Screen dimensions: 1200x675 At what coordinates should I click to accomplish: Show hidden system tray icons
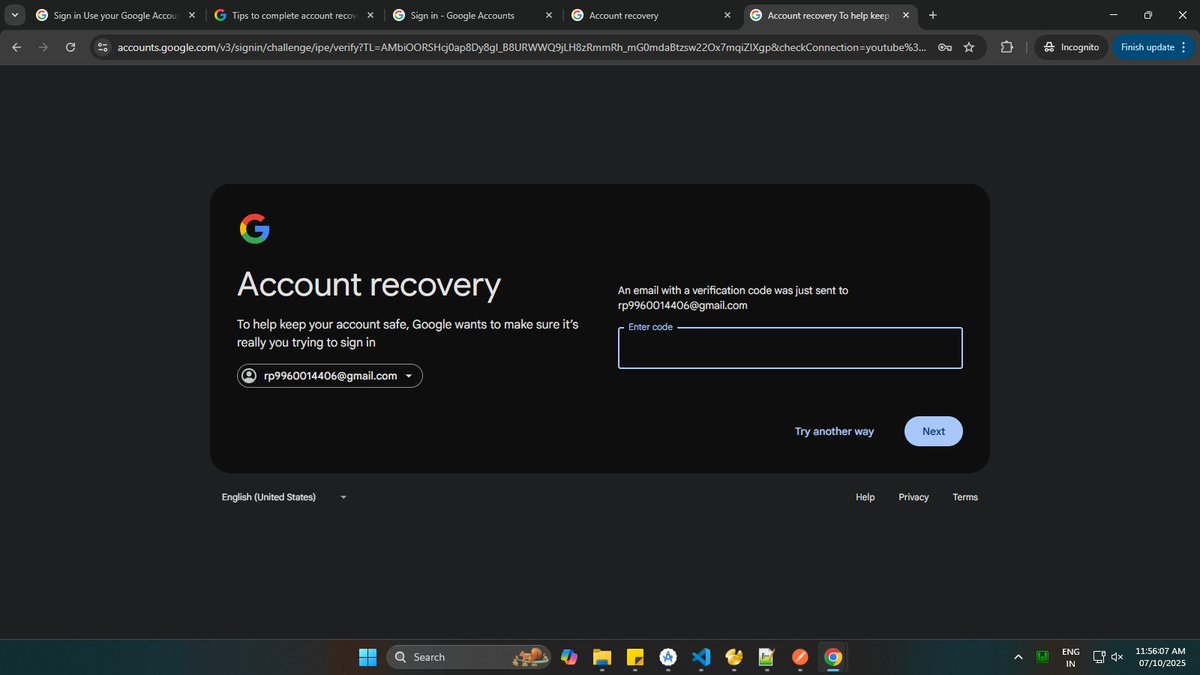(x=1018, y=657)
